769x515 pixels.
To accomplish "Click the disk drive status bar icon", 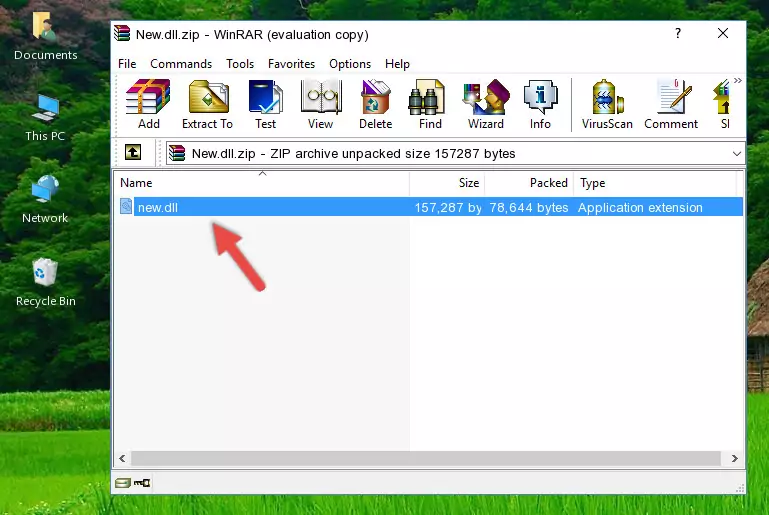I will click(x=123, y=483).
